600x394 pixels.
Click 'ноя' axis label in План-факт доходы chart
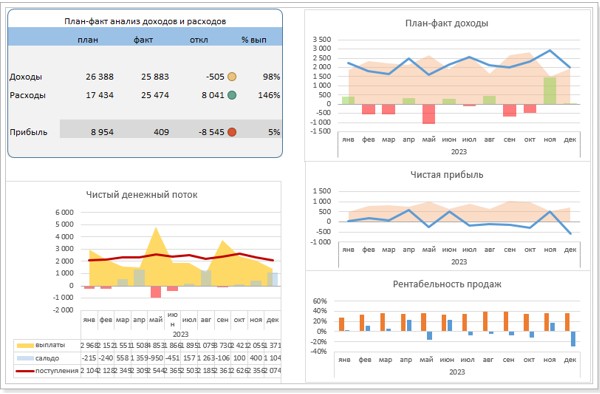550,140
